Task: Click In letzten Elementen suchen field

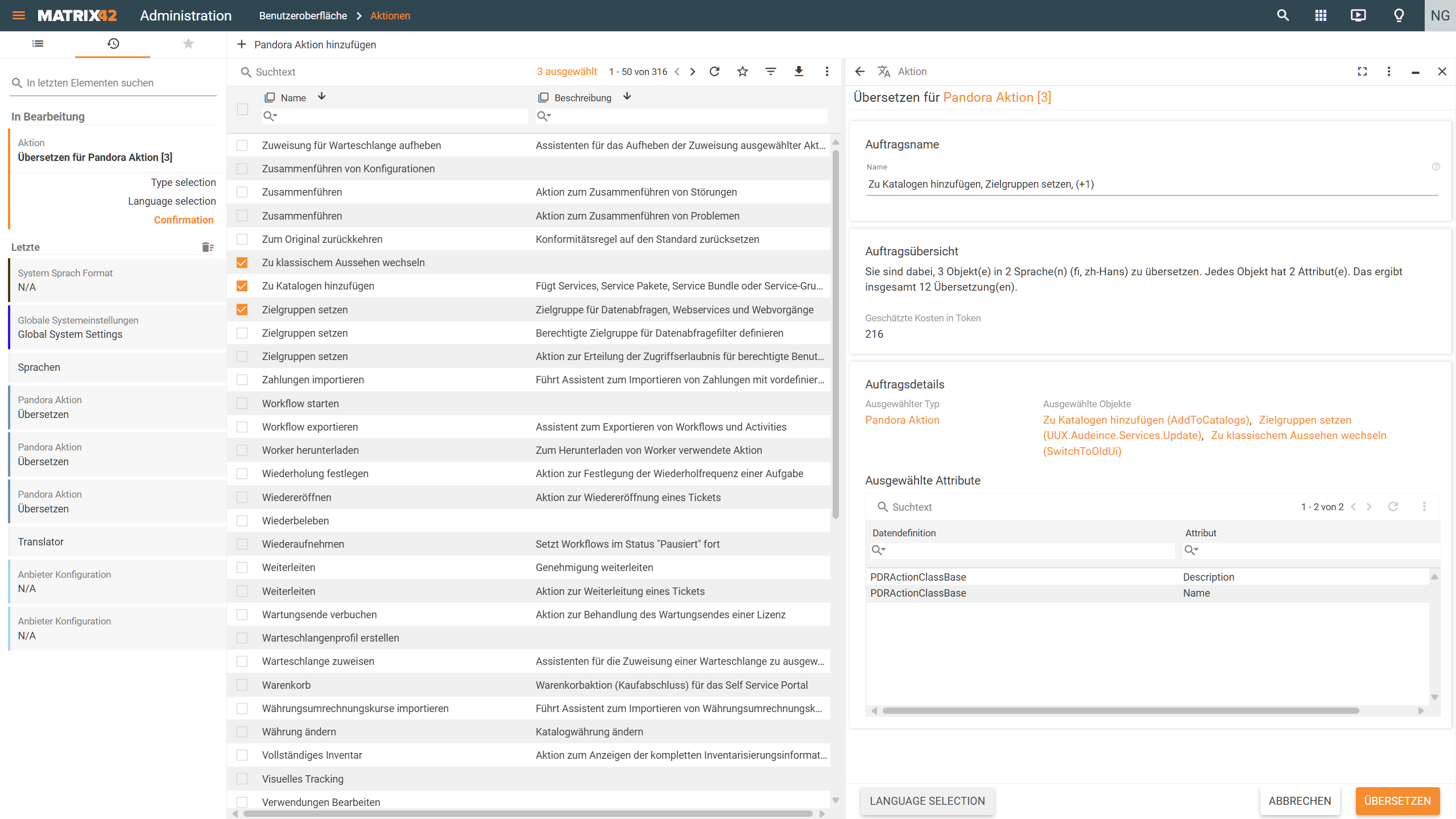Action: pyautogui.click(x=114, y=83)
